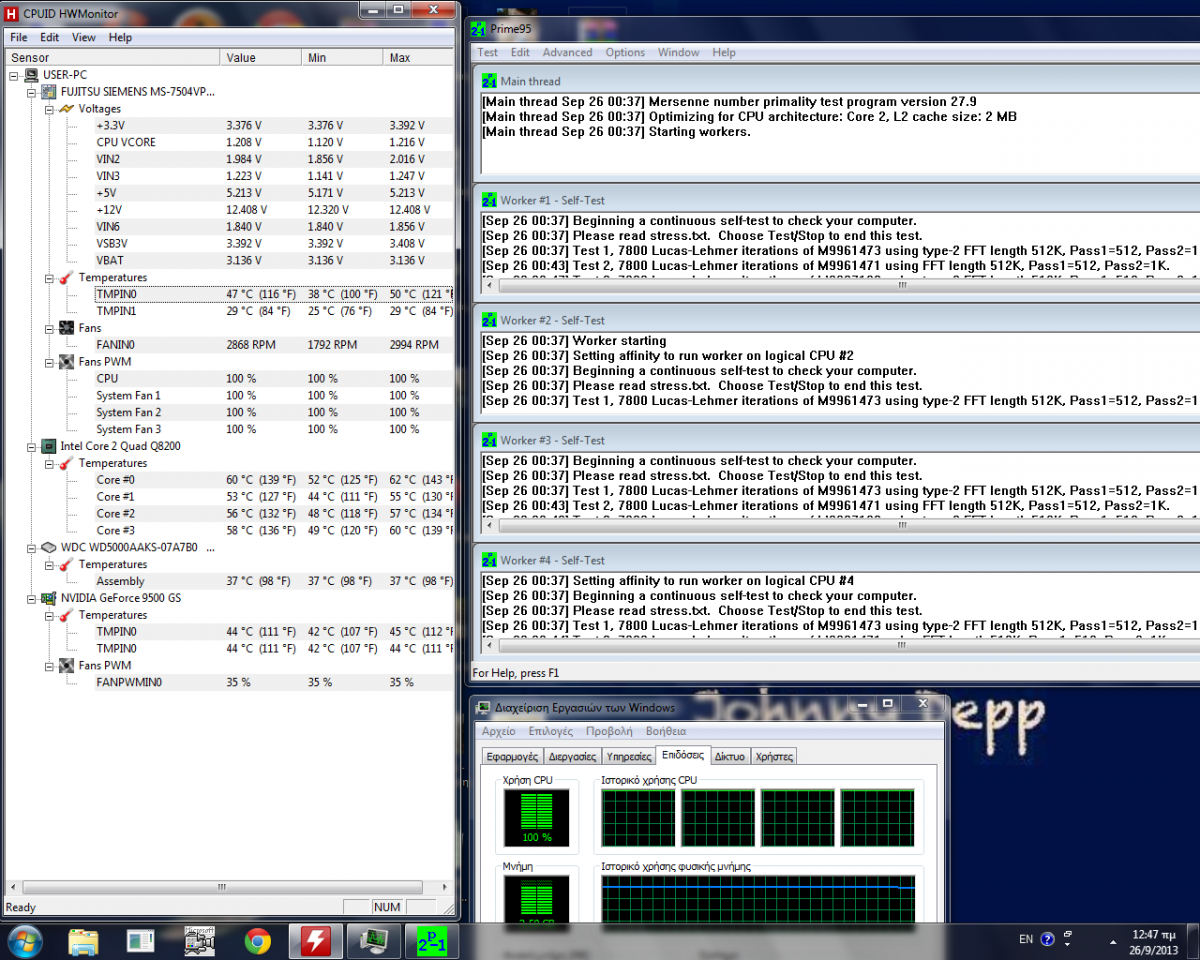Click the HWMonitor red lightning taskbar icon
The width and height of the screenshot is (1200, 960).
pyautogui.click(x=316, y=941)
